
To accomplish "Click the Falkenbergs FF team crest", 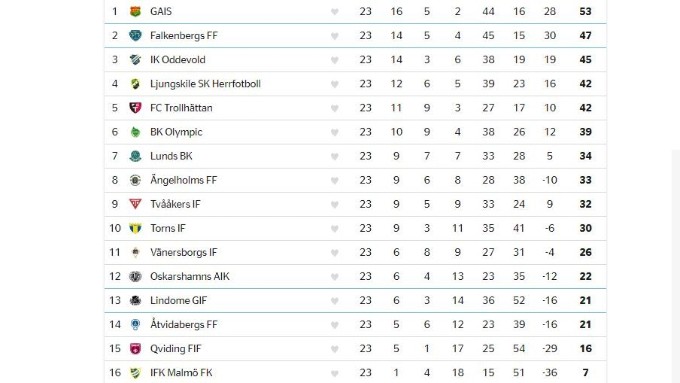I will coord(135,36).
